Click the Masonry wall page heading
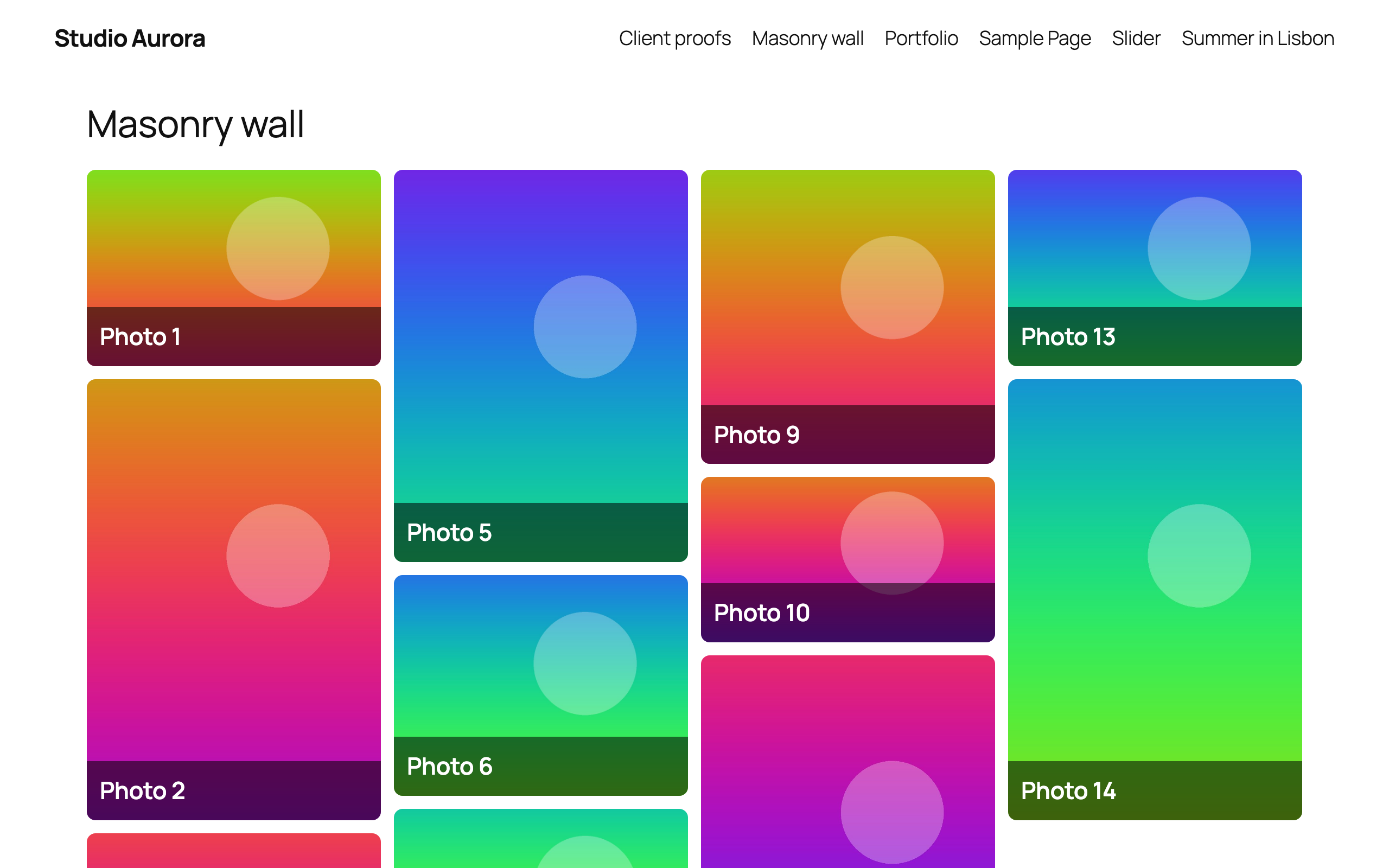 [195, 125]
